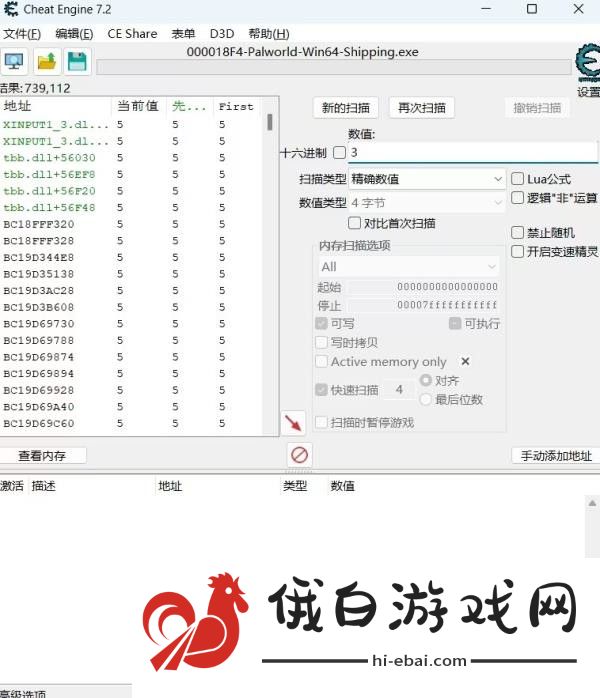Viewport: 600px width, 698px height.
Task: Click the 查看内存 button
Action: 42,455
